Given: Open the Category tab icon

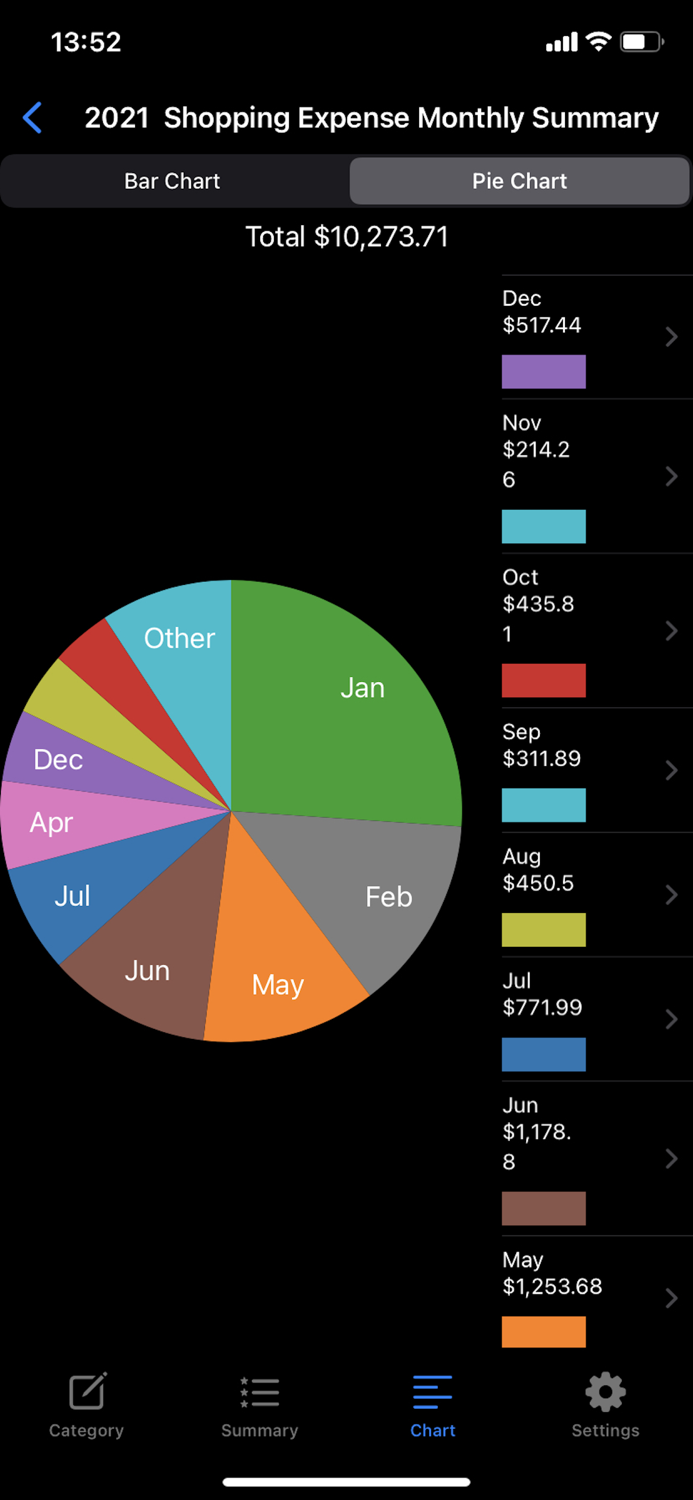Looking at the screenshot, I should pos(86,1391).
